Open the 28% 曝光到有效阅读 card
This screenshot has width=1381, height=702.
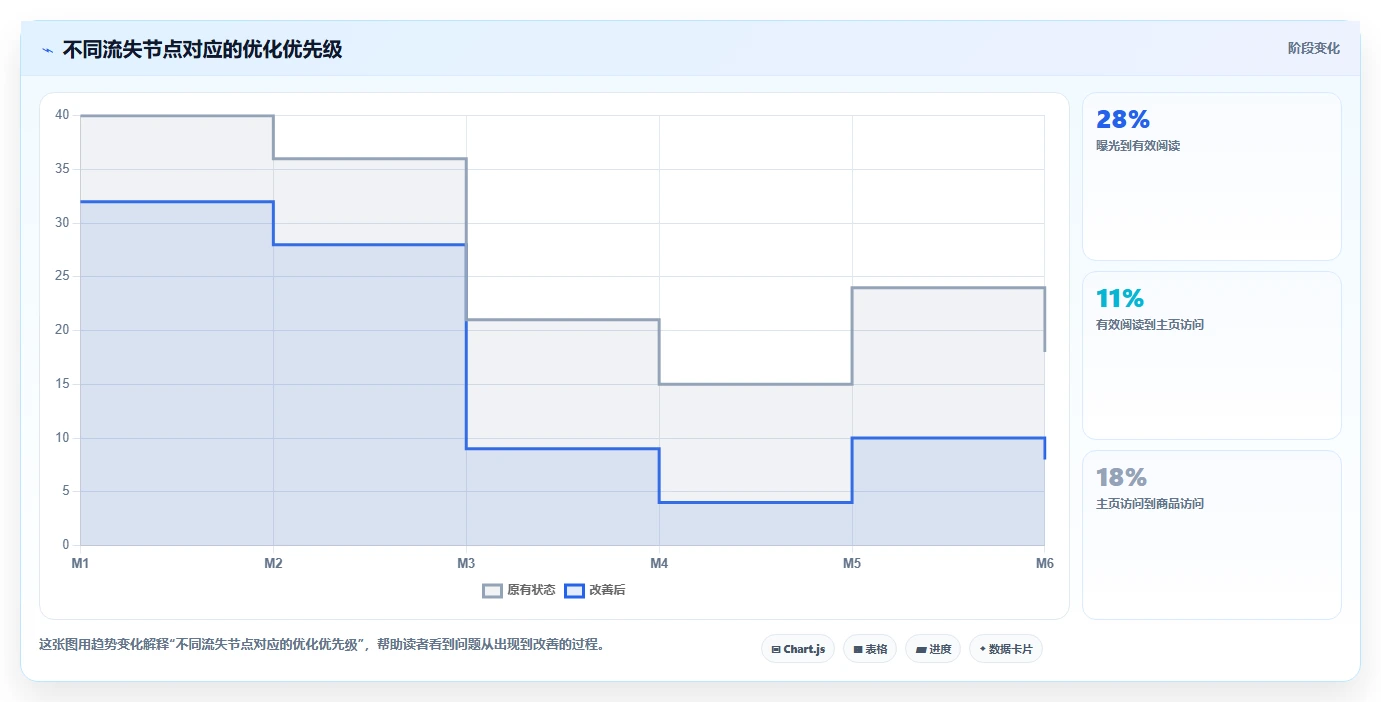(x=1211, y=177)
